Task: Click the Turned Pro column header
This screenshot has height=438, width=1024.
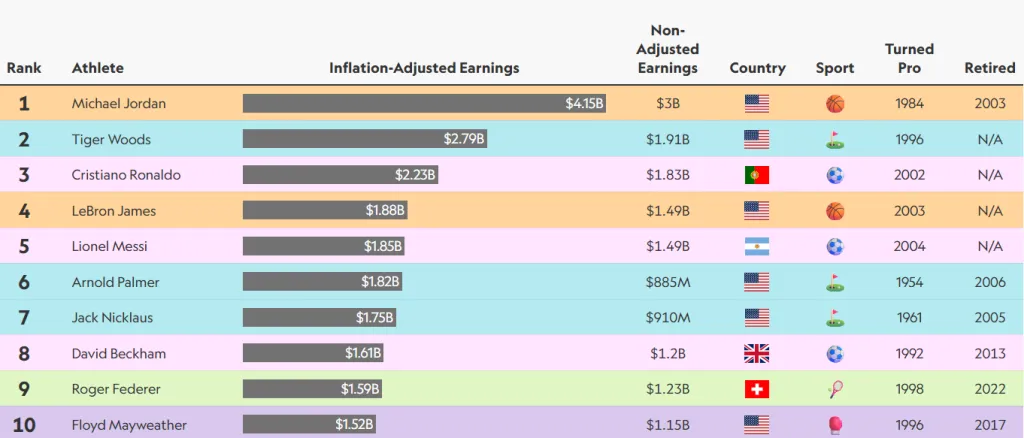Action: click(909, 58)
